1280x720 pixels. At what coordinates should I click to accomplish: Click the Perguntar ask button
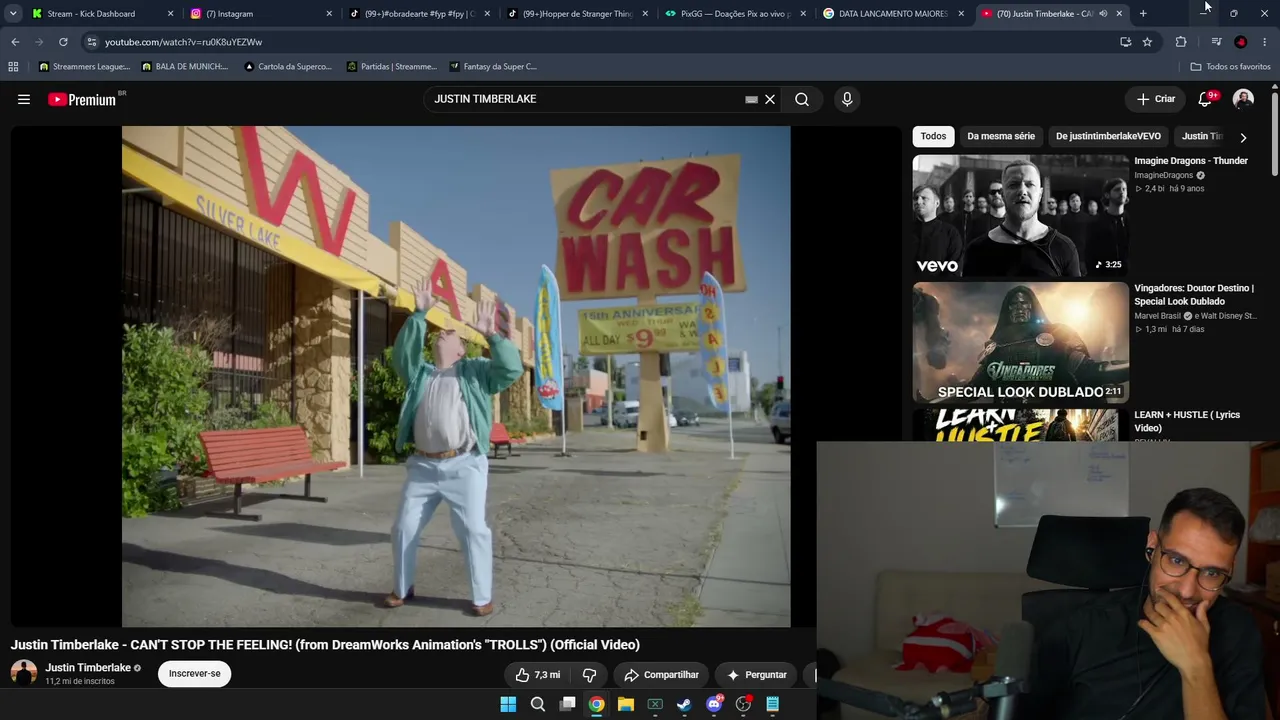(x=757, y=675)
